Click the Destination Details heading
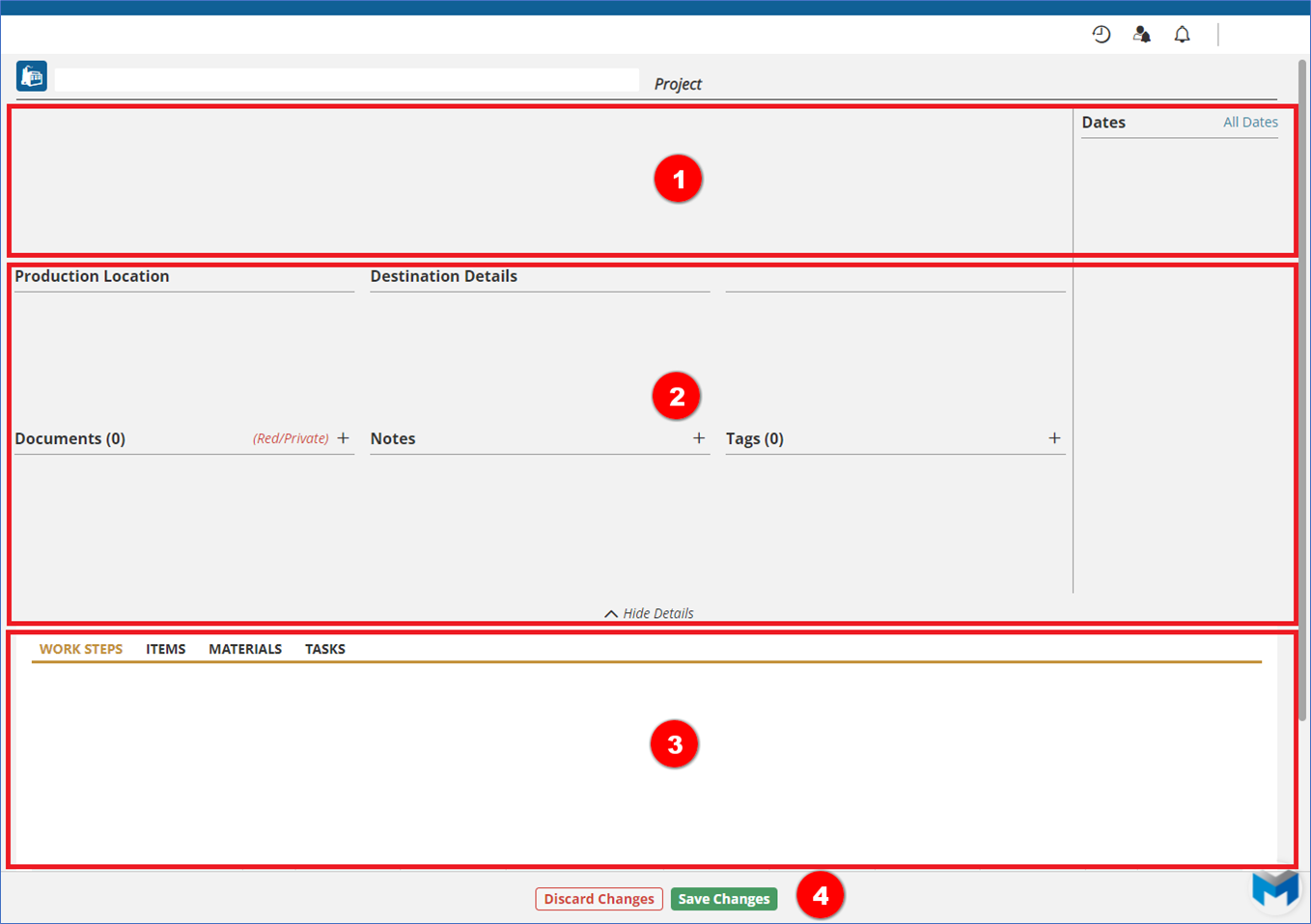 click(444, 276)
